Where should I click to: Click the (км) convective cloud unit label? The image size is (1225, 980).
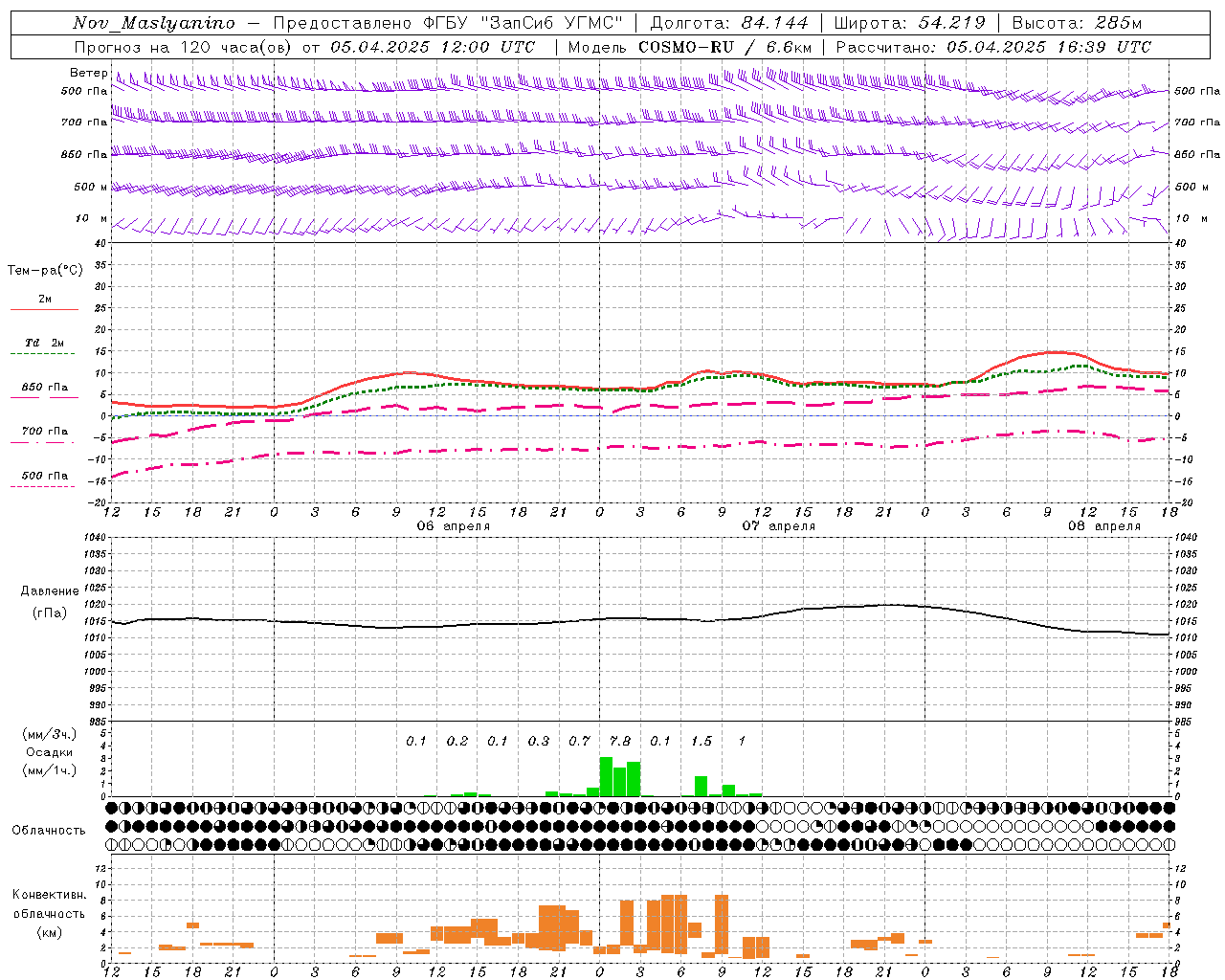(49, 932)
